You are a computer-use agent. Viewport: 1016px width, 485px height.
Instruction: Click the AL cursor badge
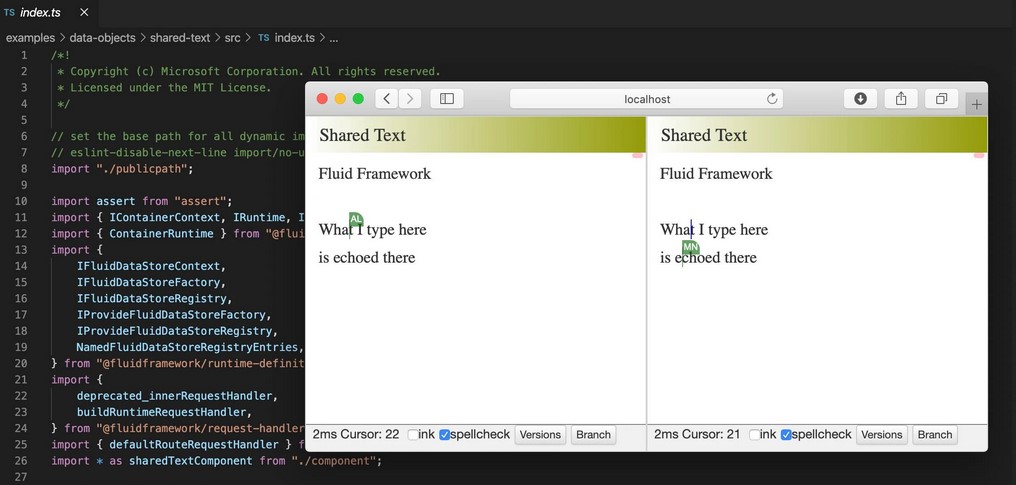pos(356,219)
